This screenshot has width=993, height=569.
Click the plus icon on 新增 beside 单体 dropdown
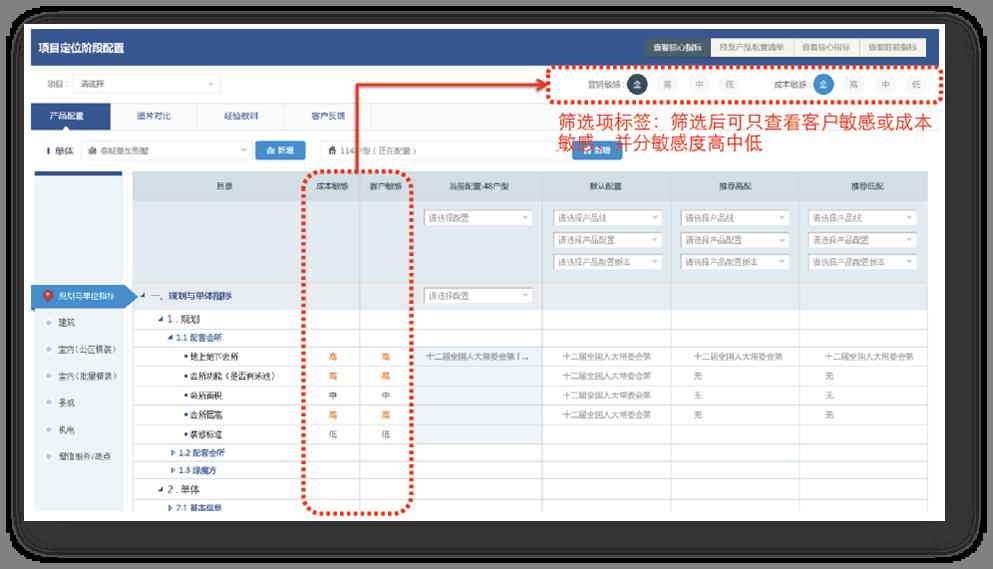pyautogui.click(x=267, y=151)
